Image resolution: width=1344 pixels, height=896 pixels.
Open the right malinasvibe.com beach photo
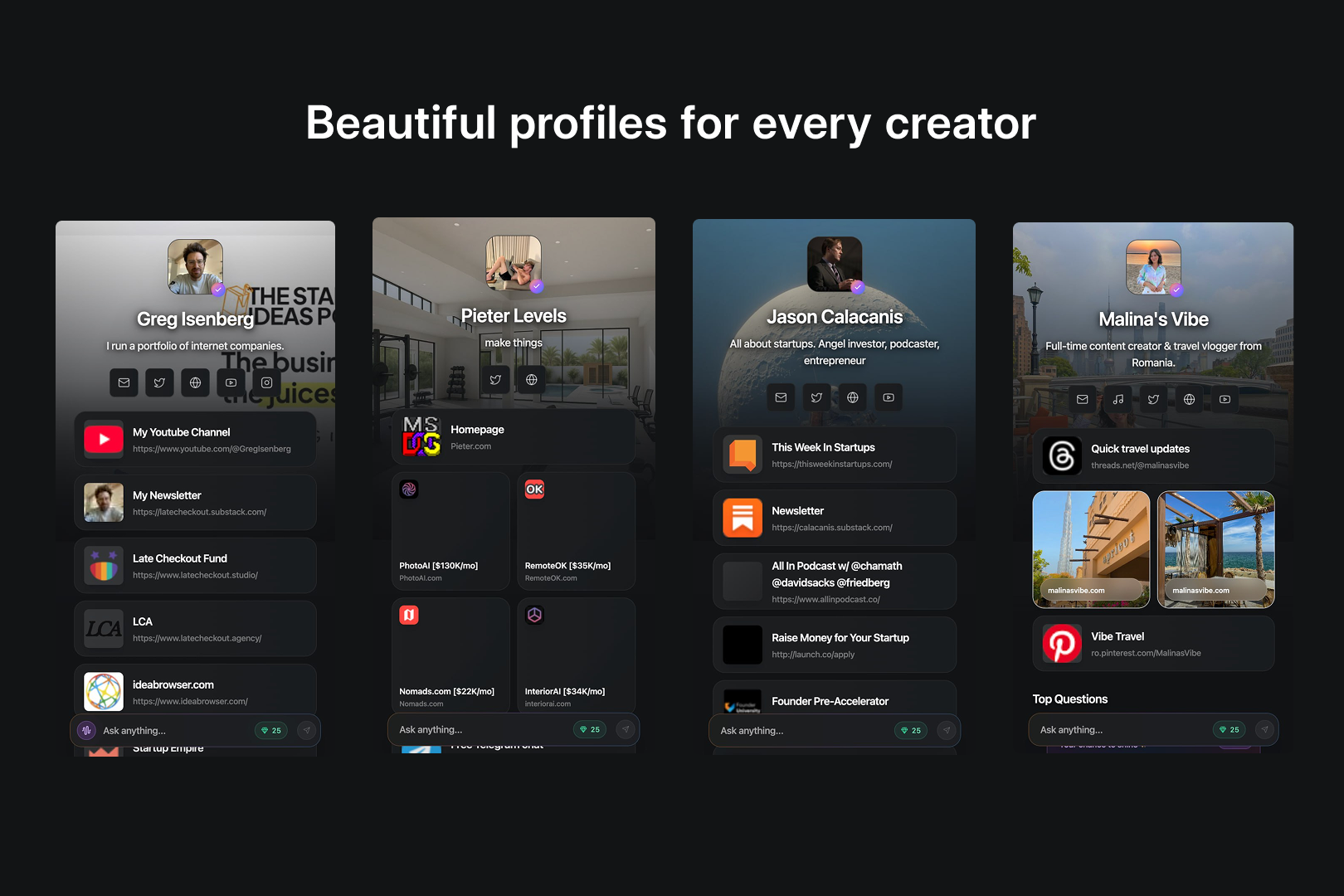coord(1216,549)
